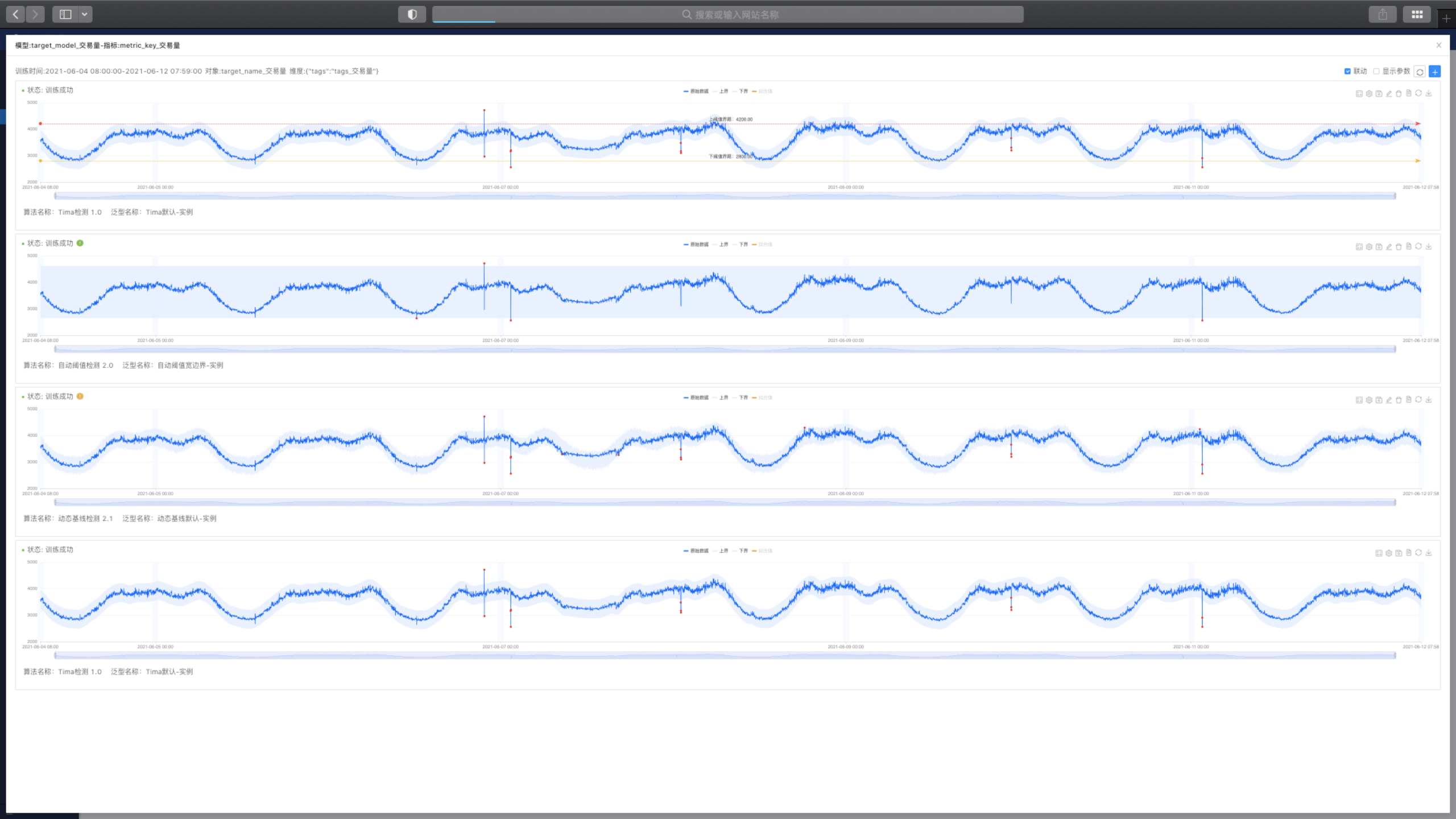Click the grid layout icon in first chart
The image size is (1456, 819).
coord(1359,93)
